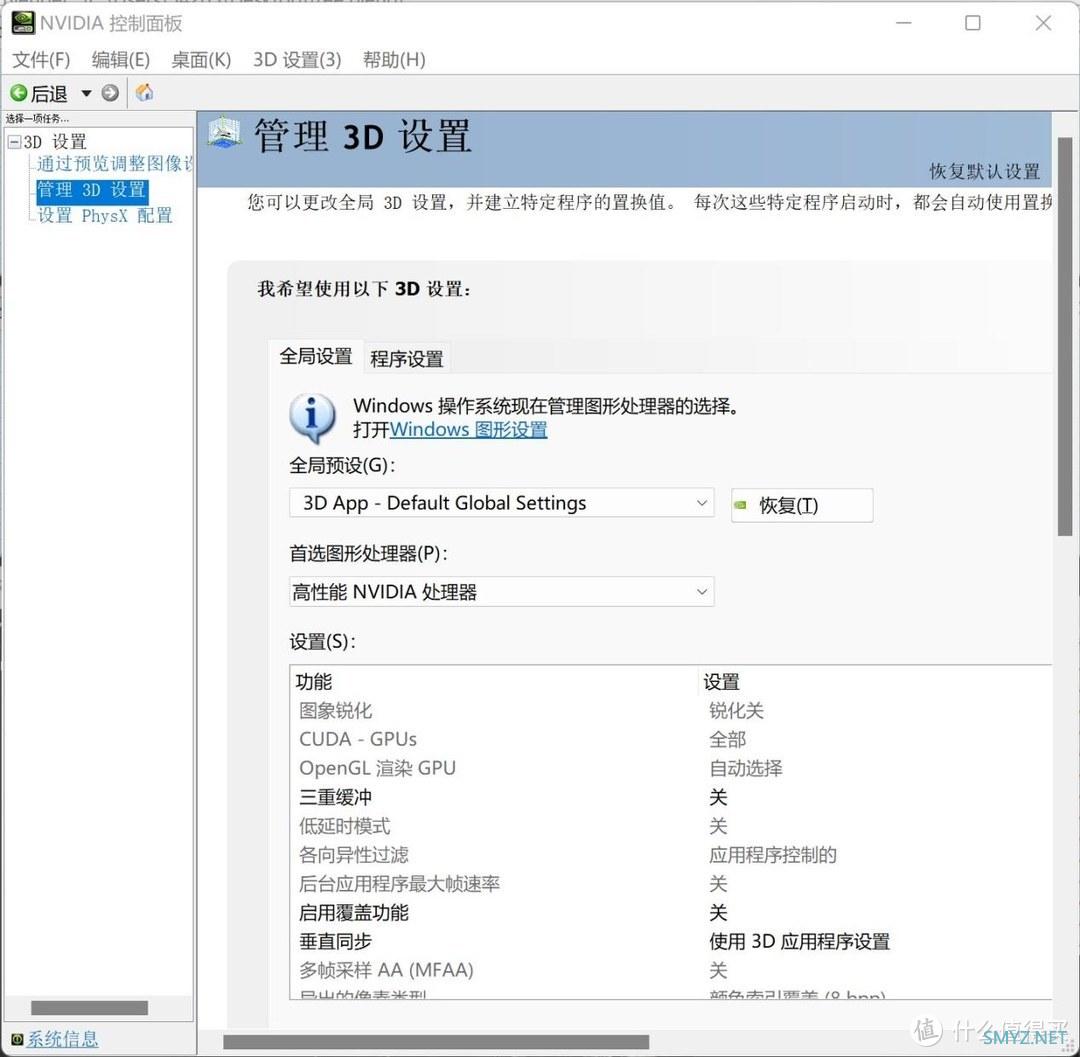The image size is (1080, 1057).
Task: Select the 垂直同步 setting row
Action: (x=671, y=942)
